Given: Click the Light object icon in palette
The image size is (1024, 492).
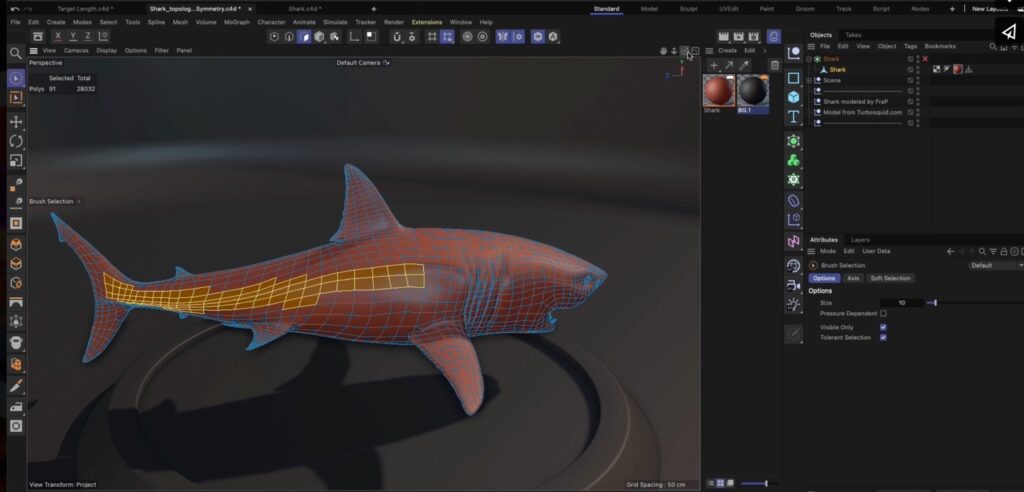Looking at the screenshot, I should [793, 304].
